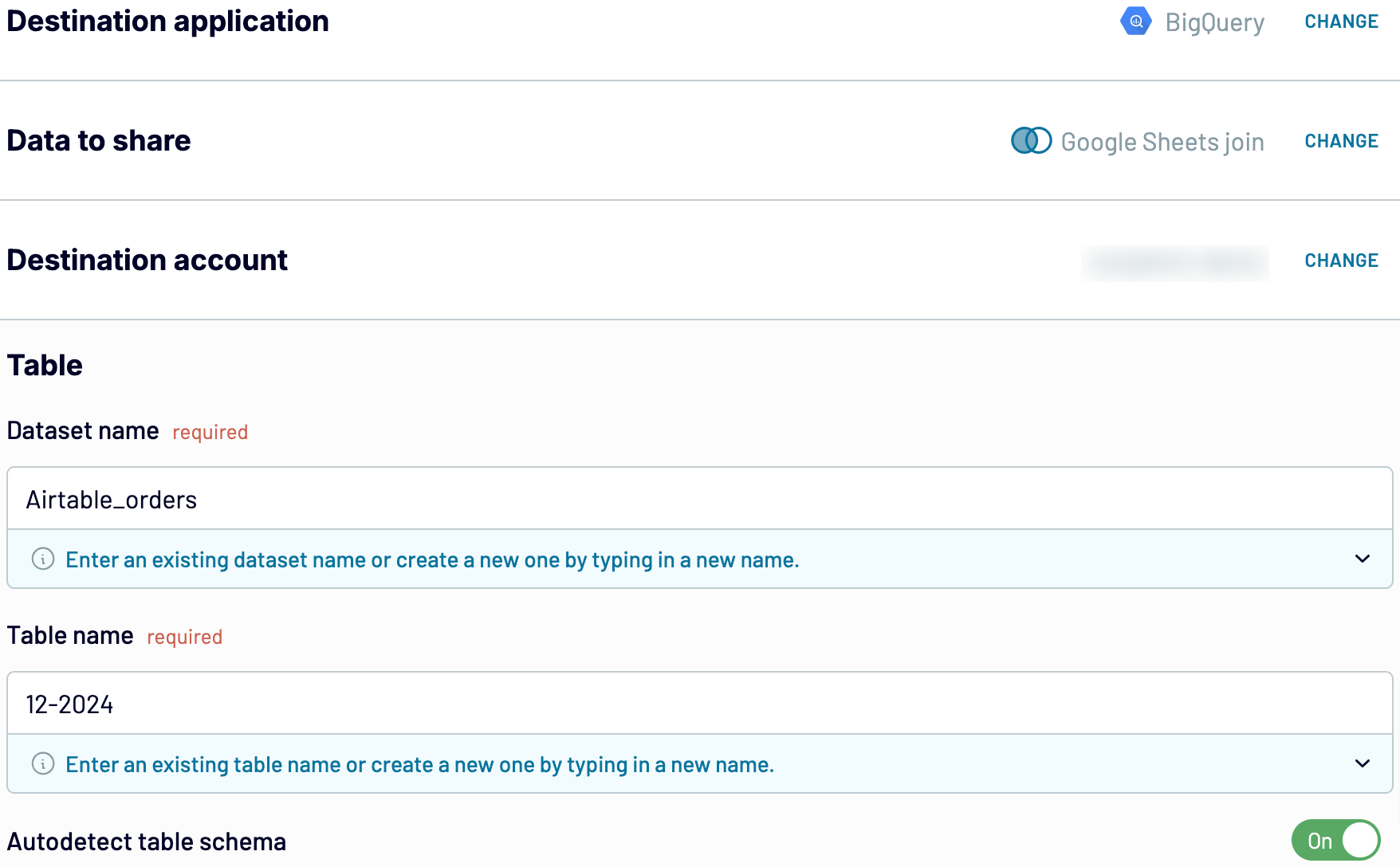Viewport: 1400px width, 867px height.
Task: Click the Autodetect table schema label
Action: (147, 841)
